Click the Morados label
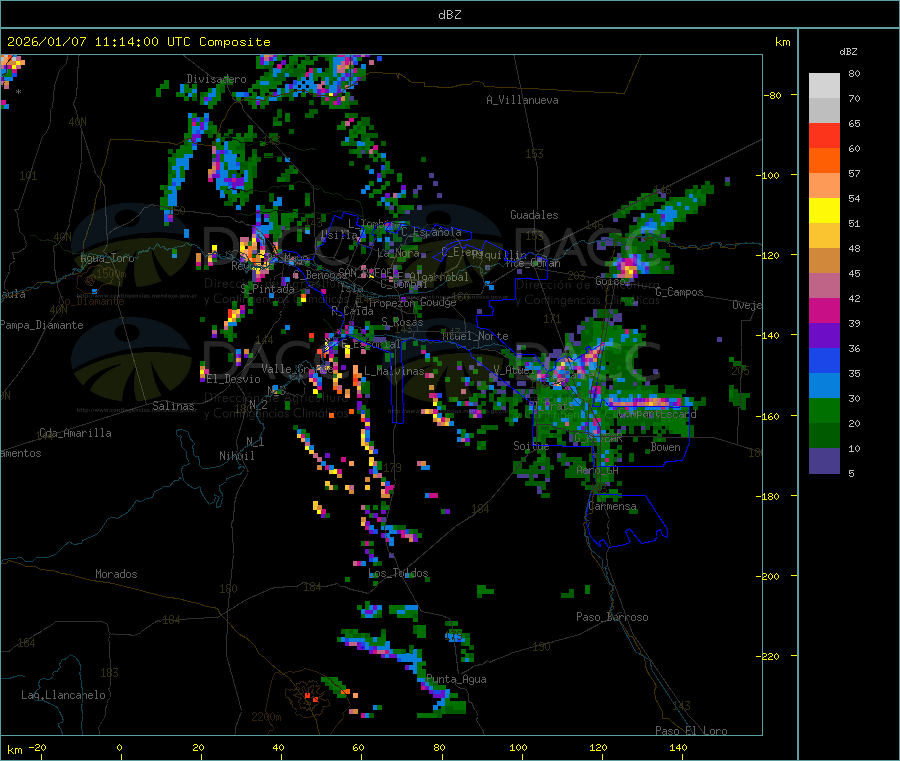 click(x=116, y=574)
